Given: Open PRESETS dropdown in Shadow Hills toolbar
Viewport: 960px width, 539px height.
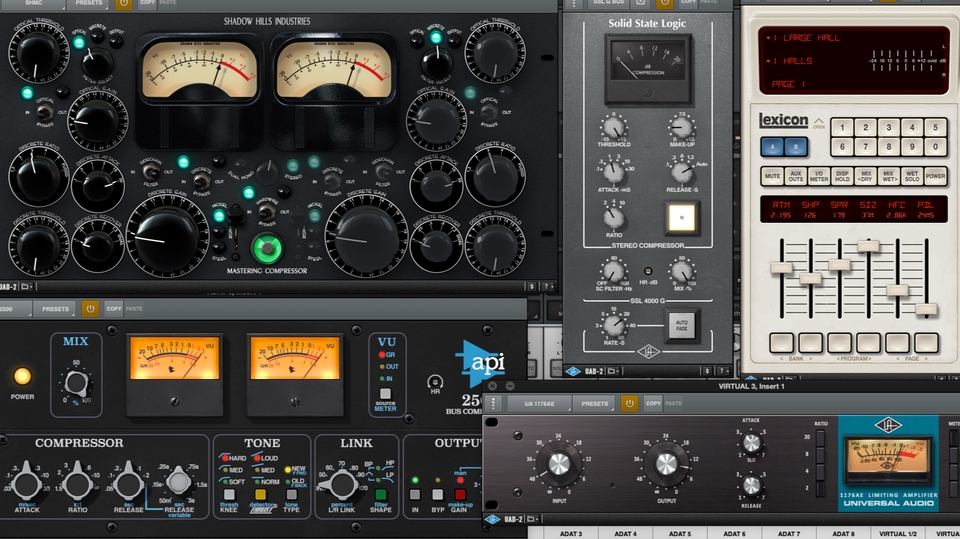Looking at the screenshot, I should click(x=89, y=4).
